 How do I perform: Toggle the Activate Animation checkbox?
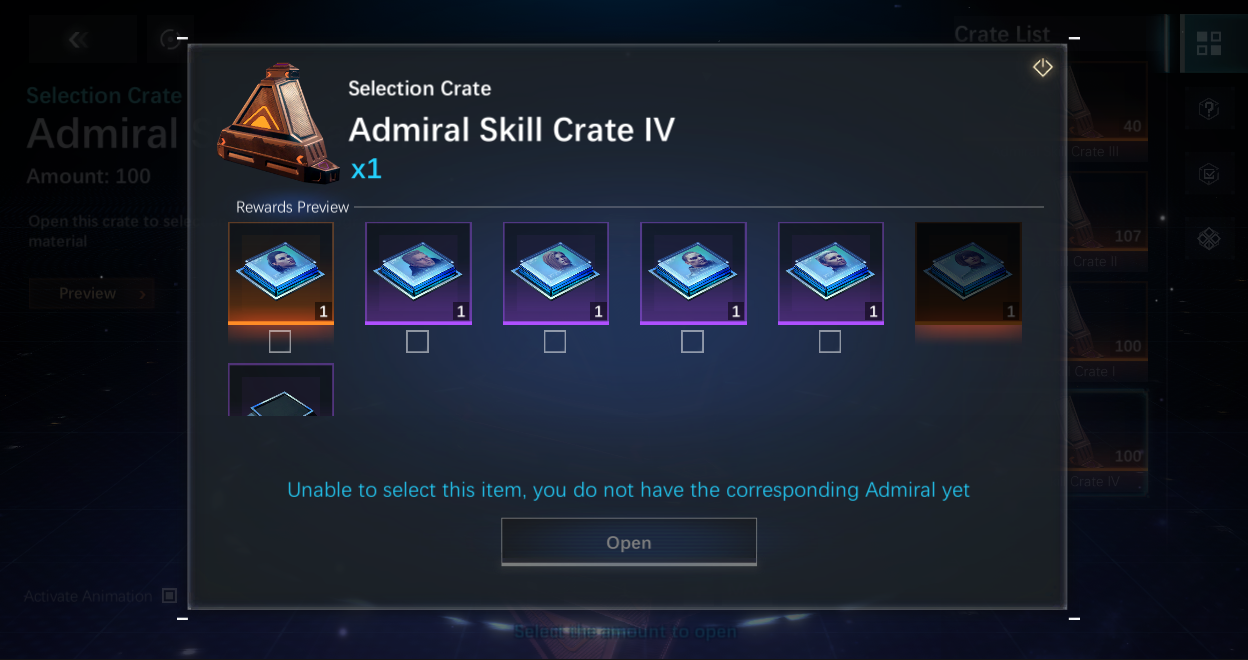click(169, 596)
